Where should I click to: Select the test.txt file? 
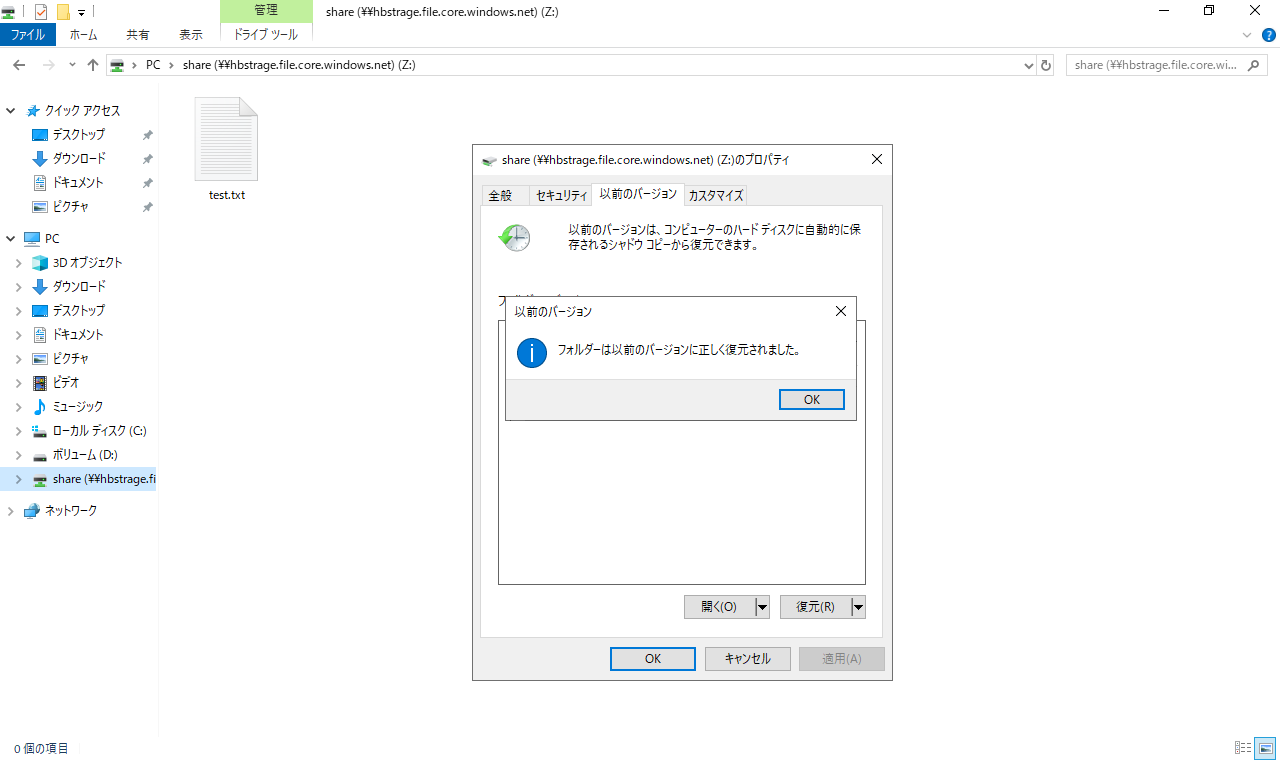(227, 150)
